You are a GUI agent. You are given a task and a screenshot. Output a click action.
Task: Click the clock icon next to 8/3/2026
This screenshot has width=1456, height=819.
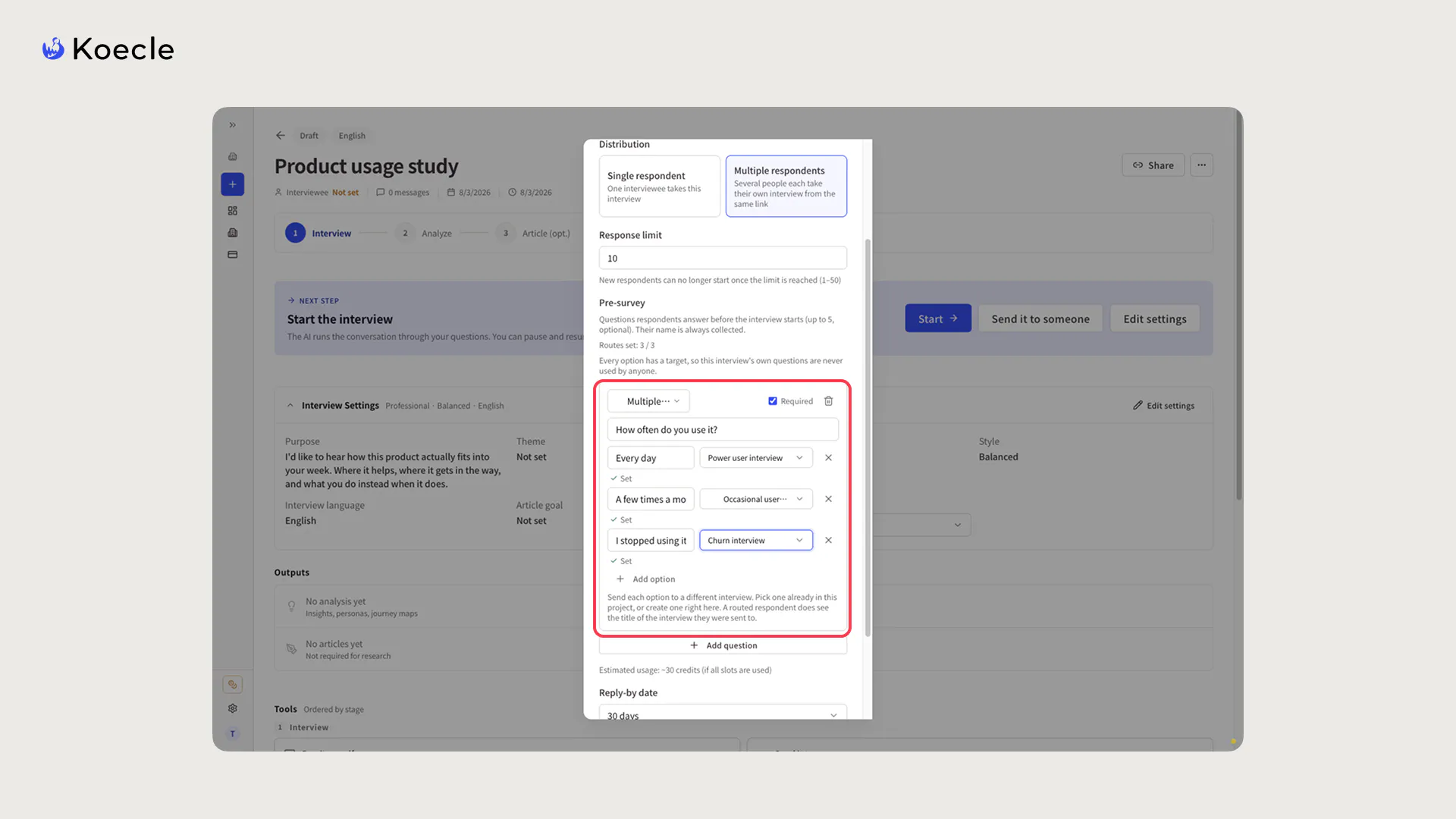tap(512, 193)
